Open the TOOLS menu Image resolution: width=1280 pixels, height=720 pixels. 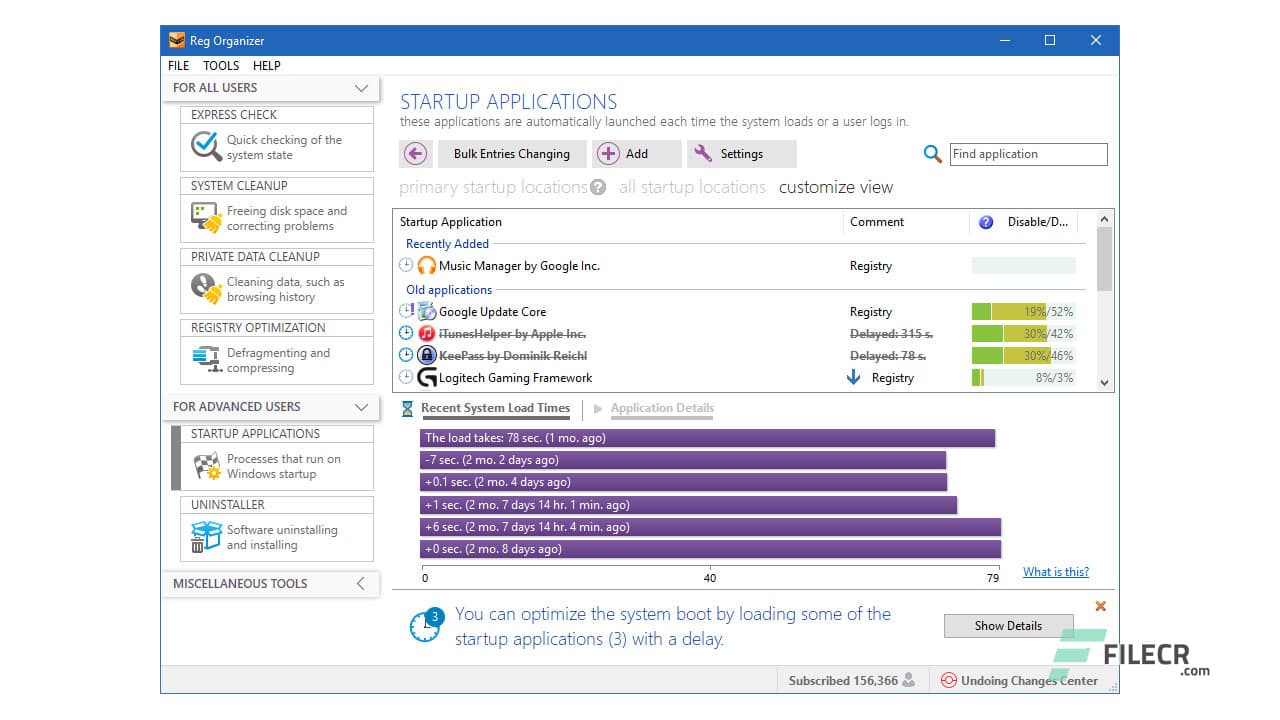[221, 66]
